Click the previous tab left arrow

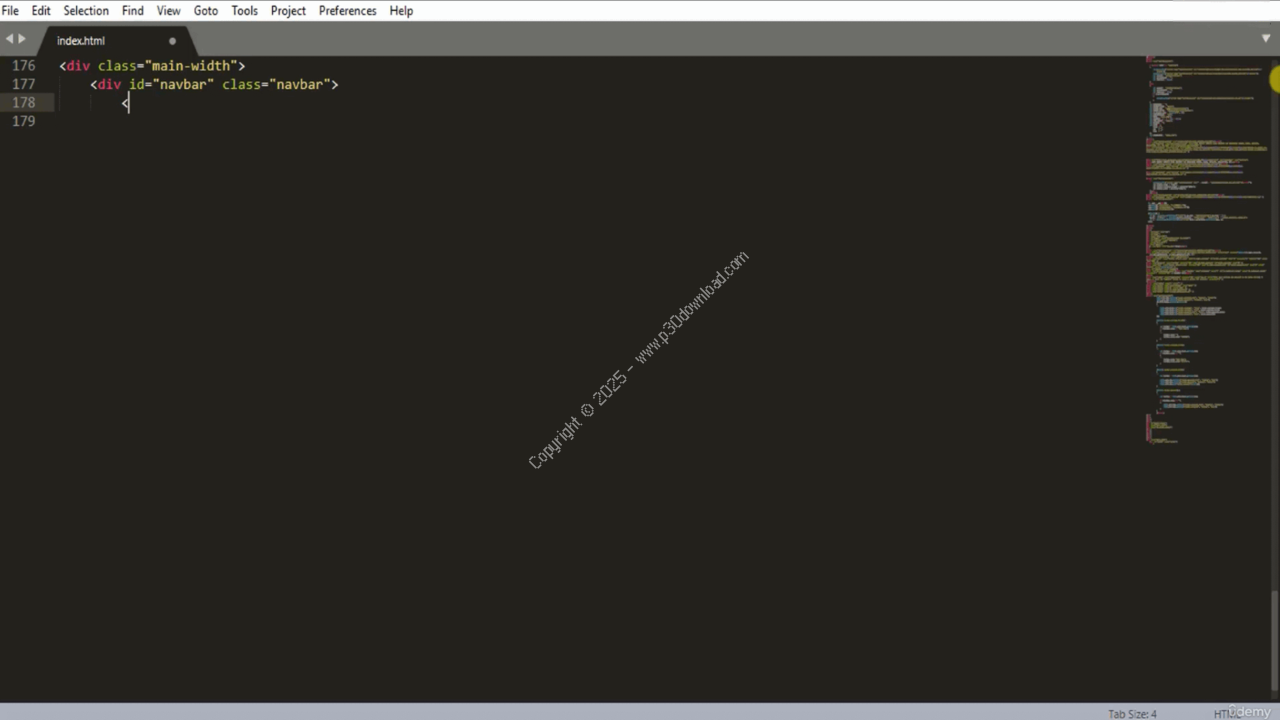click(9, 39)
